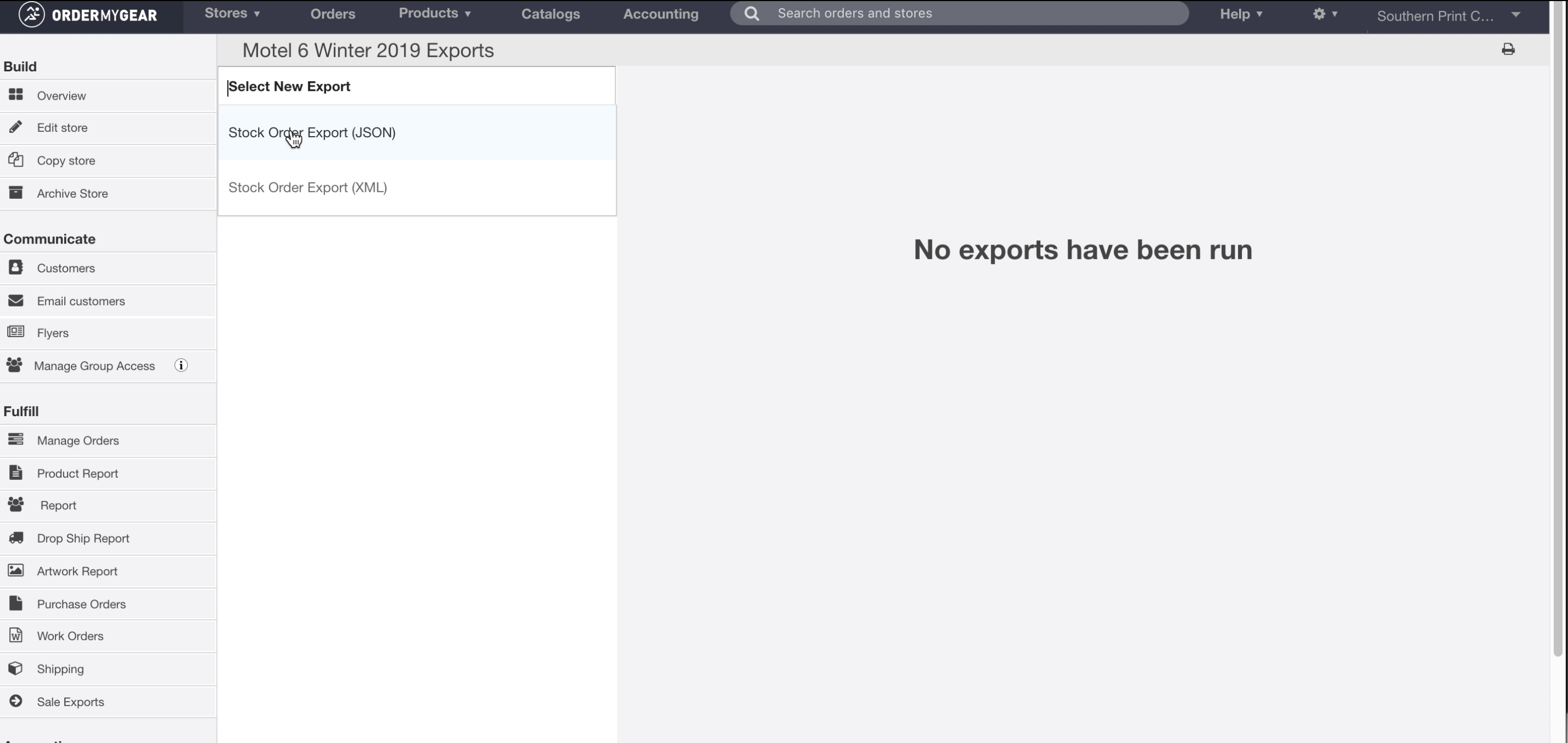Click the Edit store pencil icon
This screenshot has width=1568, height=743.
[16, 127]
